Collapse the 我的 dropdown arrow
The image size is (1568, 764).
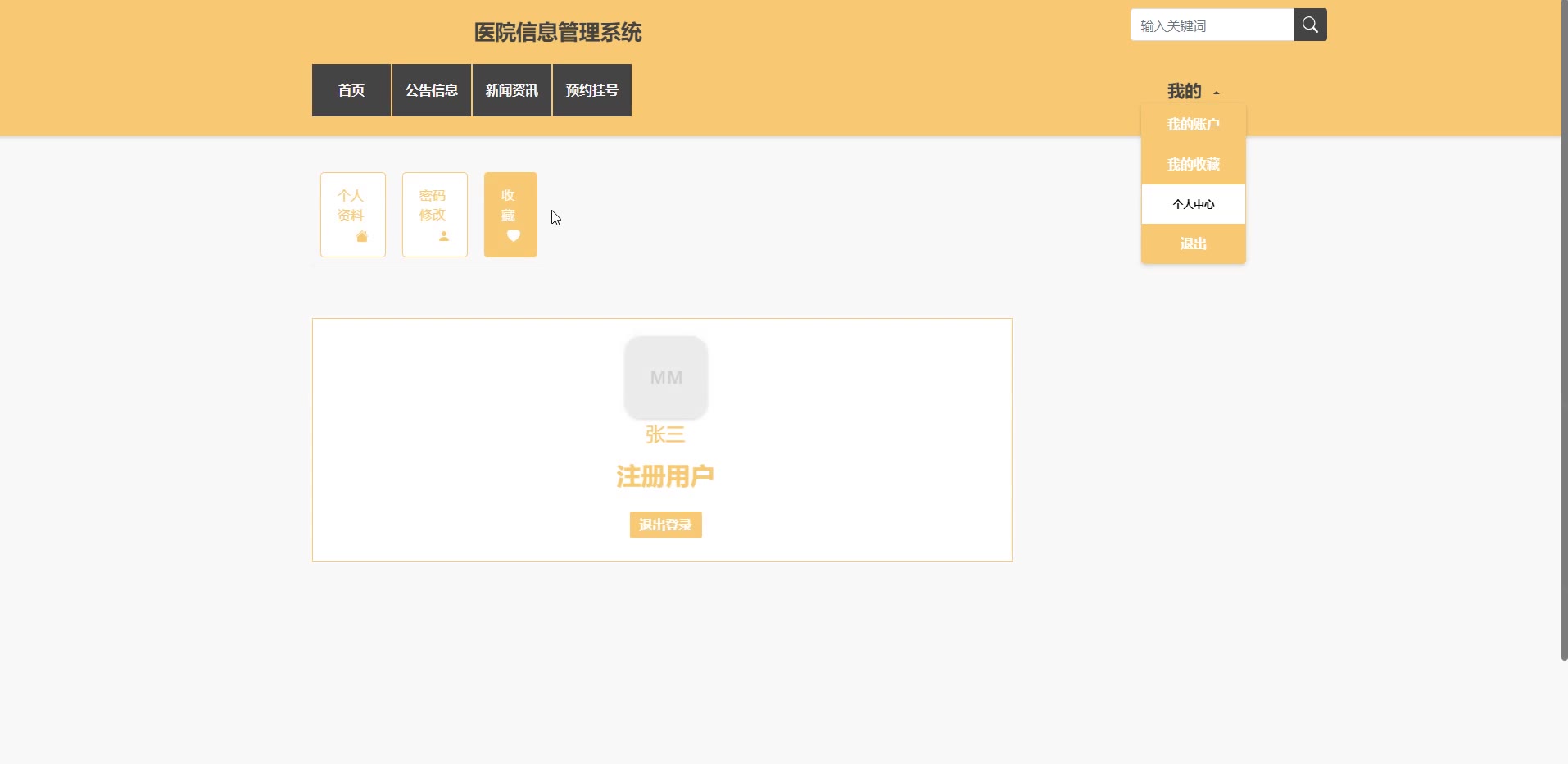[x=1217, y=93]
